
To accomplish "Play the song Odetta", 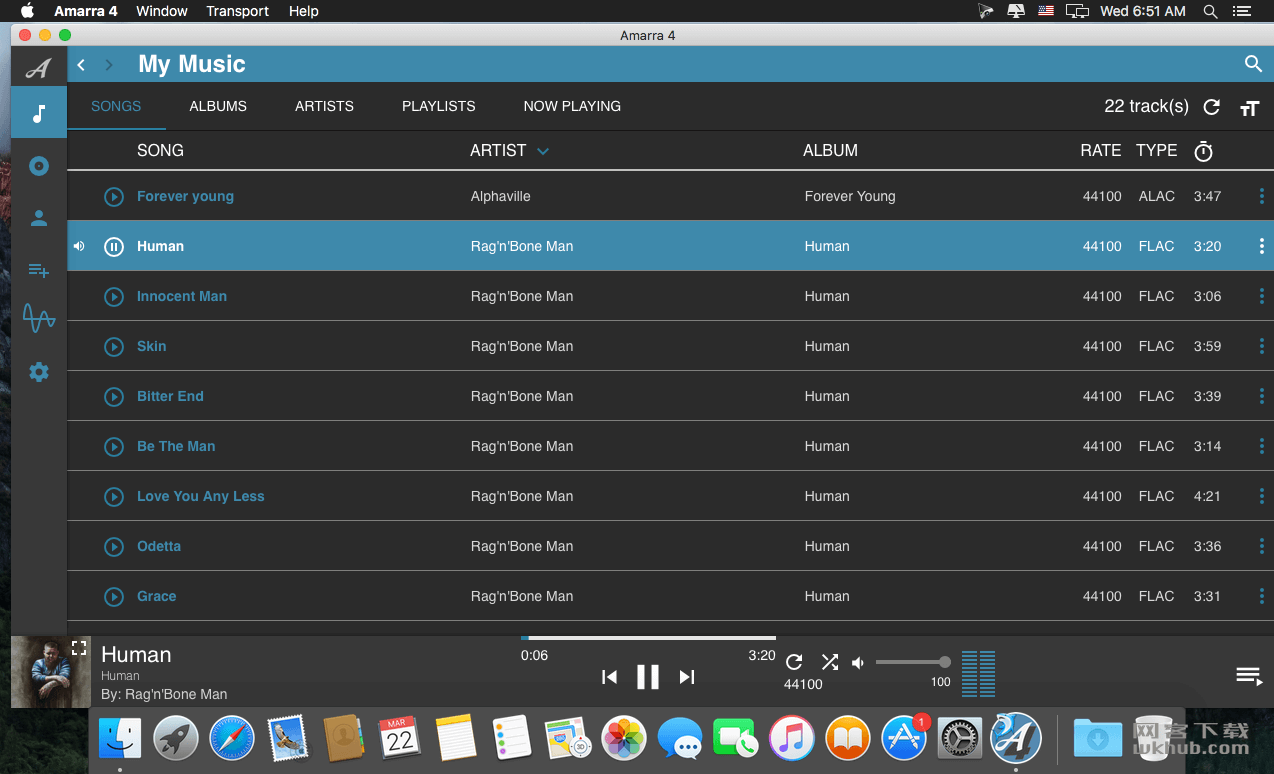I will tap(114, 547).
